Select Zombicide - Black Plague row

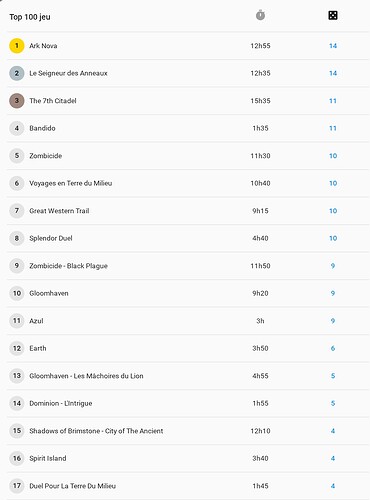(x=188, y=266)
